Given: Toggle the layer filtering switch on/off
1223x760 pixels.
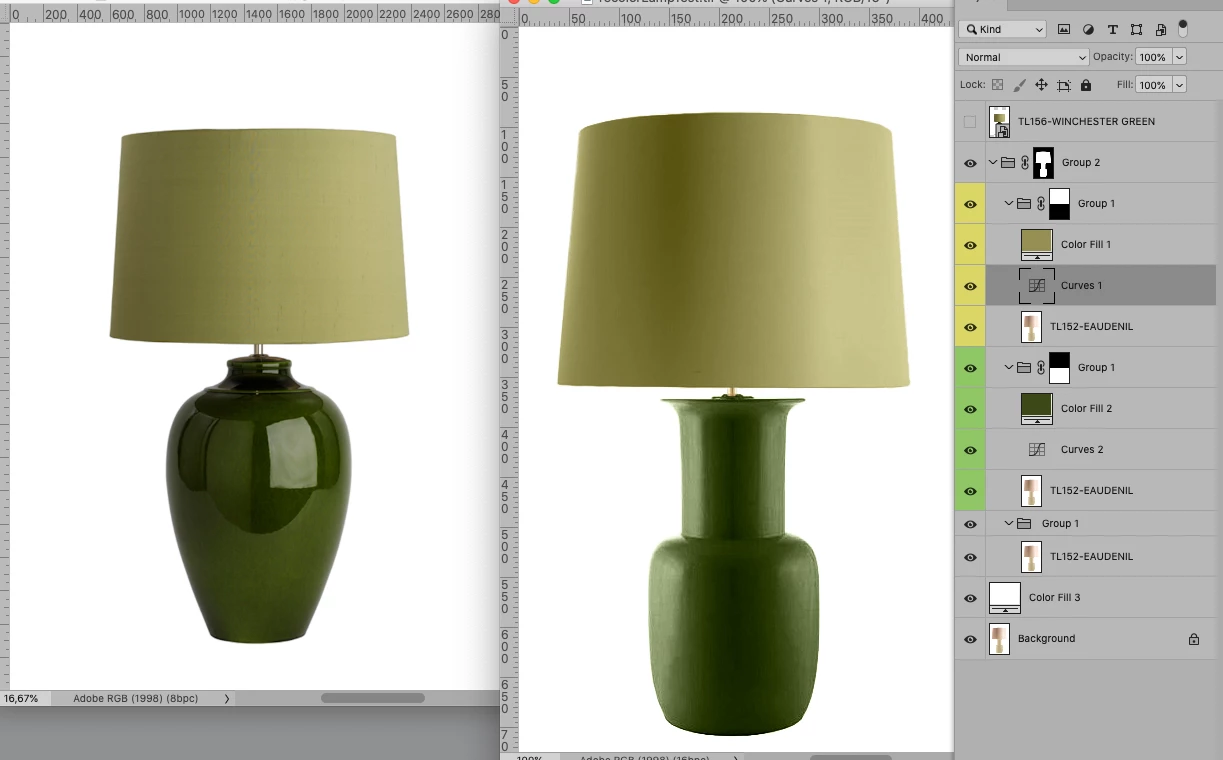Looking at the screenshot, I should (1184, 28).
